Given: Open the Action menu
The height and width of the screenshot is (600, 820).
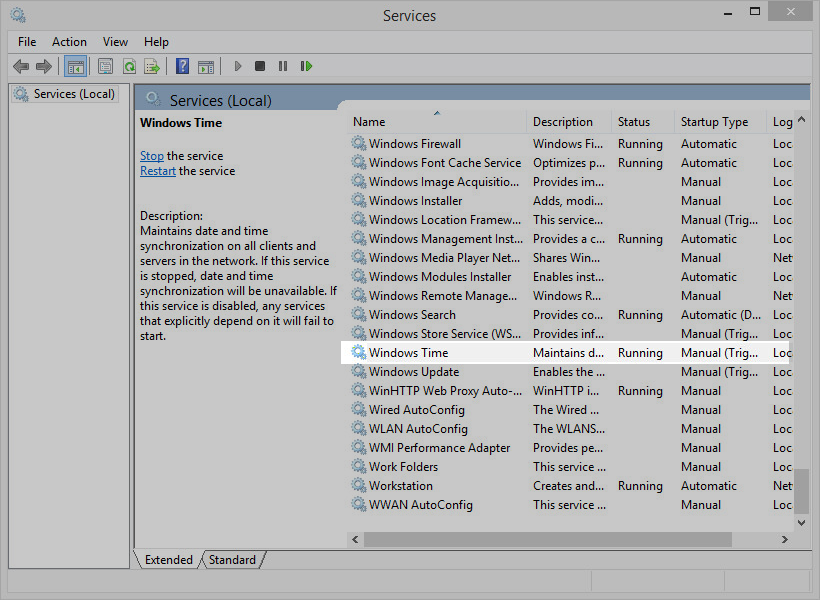Looking at the screenshot, I should (69, 42).
